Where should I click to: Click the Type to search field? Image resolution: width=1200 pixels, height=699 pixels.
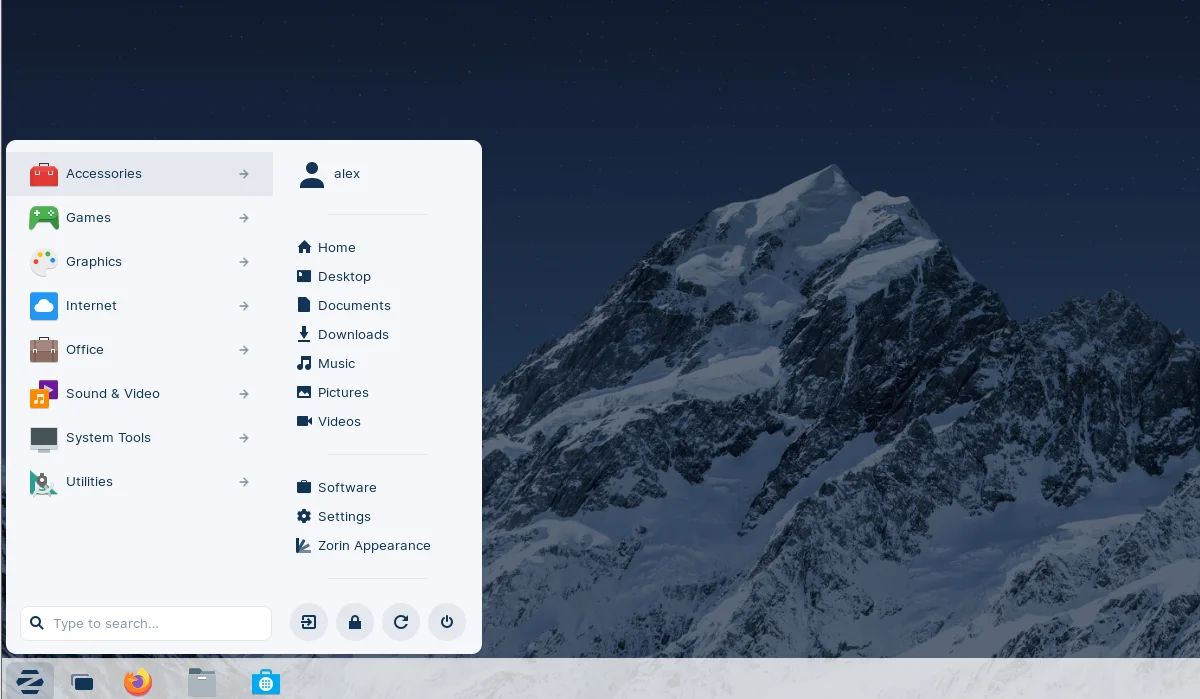pyautogui.click(x=146, y=623)
